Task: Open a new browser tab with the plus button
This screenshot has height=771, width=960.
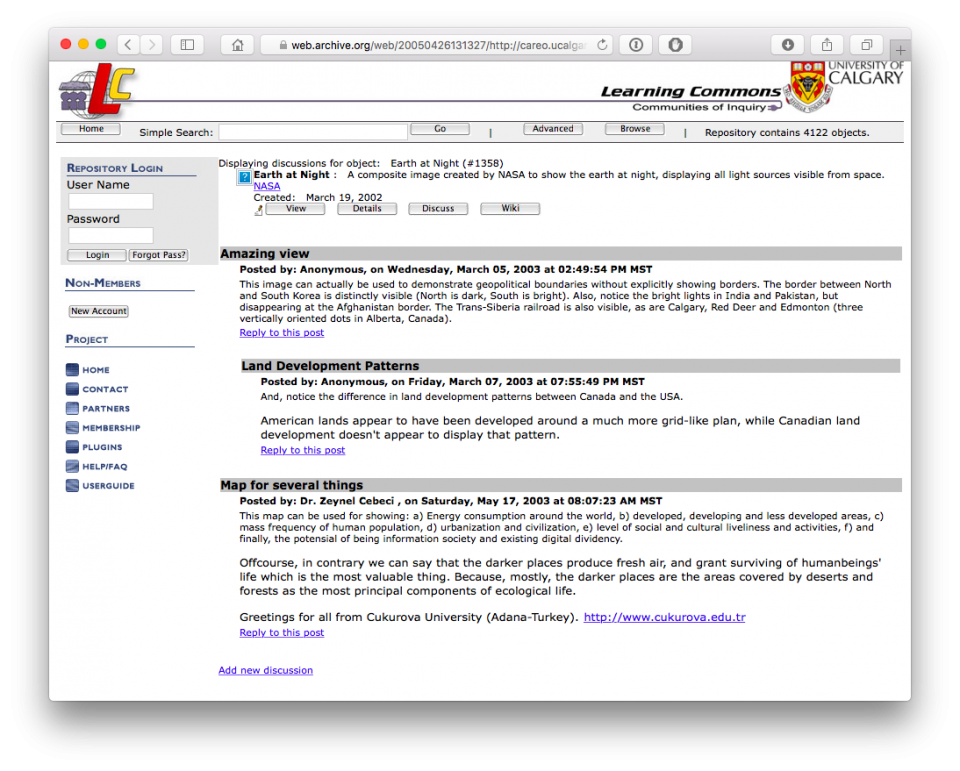Action: point(900,49)
